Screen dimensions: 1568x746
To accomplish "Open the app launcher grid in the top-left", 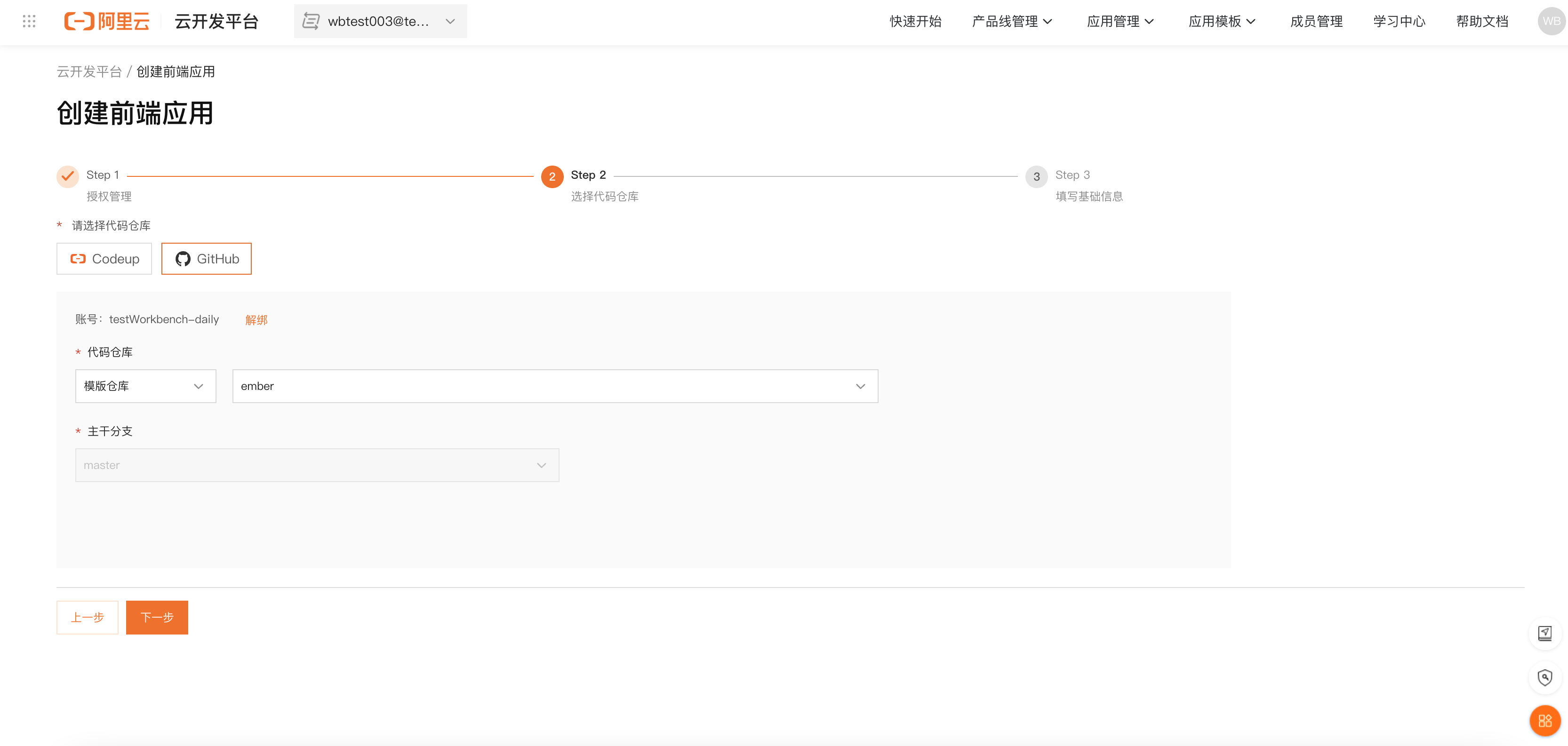I will (28, 21).
